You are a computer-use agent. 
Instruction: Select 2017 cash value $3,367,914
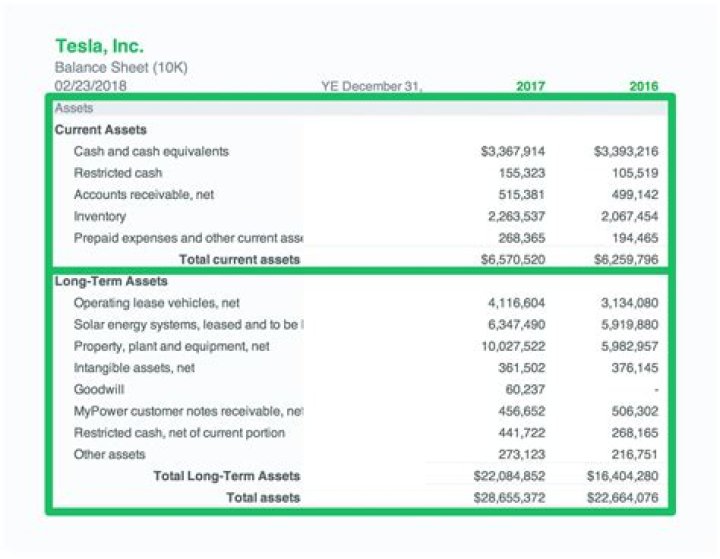(512, 152)
